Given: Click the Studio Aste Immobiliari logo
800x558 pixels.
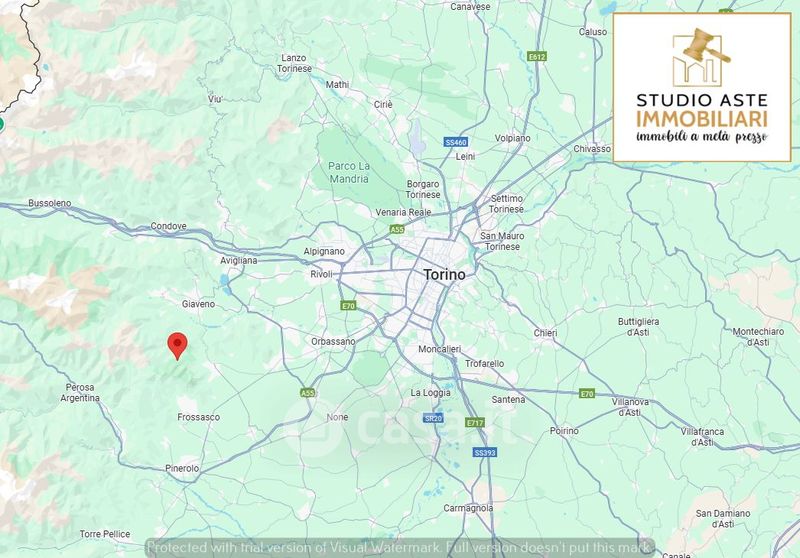Looking at the screenshot, I should click(x=702, y=88).
